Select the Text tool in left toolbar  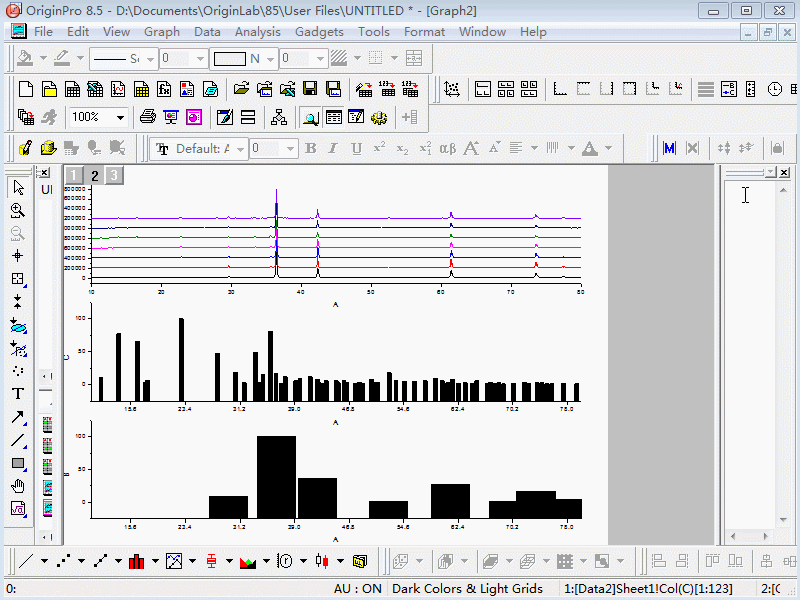[18, 394]
